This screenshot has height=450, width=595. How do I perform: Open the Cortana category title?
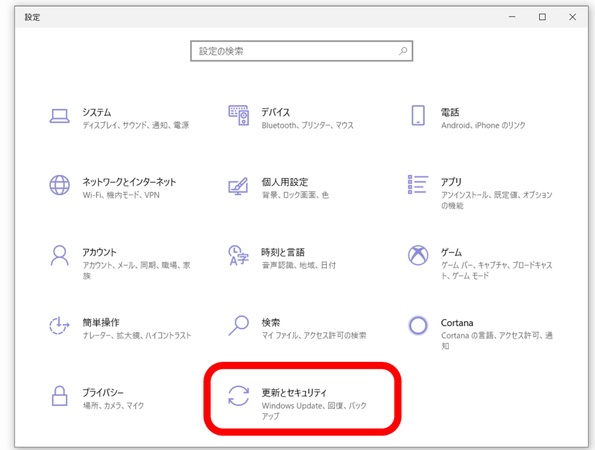(x=457, y=323)
